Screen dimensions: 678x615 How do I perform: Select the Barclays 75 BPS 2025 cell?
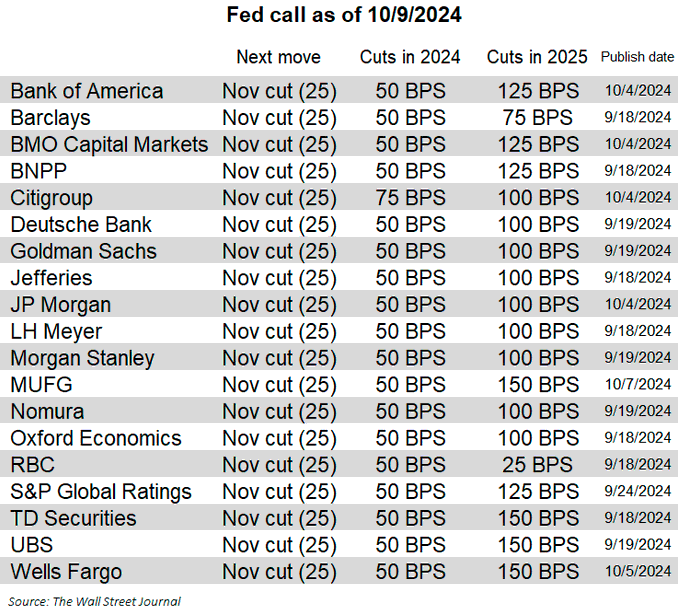(x=537, y=118)
